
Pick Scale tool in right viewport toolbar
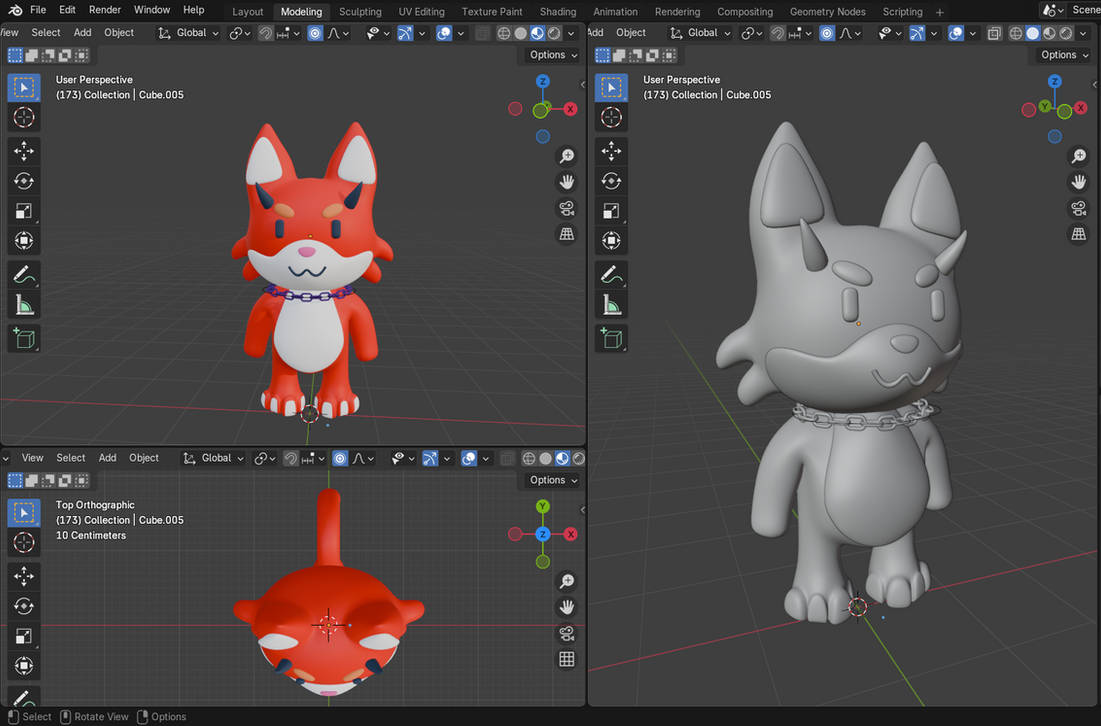[x=611, y=211]
